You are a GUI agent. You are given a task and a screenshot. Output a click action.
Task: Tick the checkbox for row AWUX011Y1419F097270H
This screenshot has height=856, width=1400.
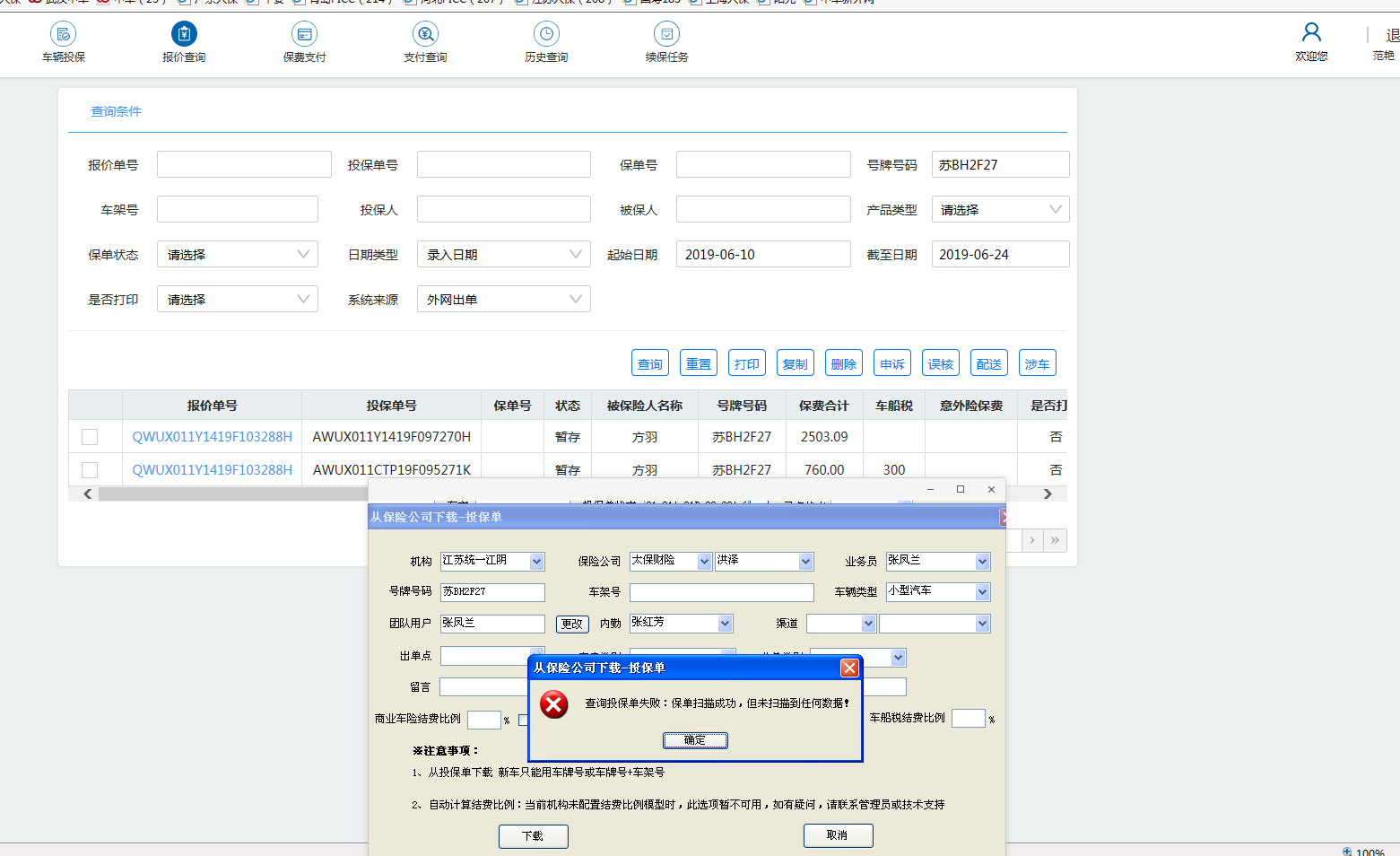[90, 437]
